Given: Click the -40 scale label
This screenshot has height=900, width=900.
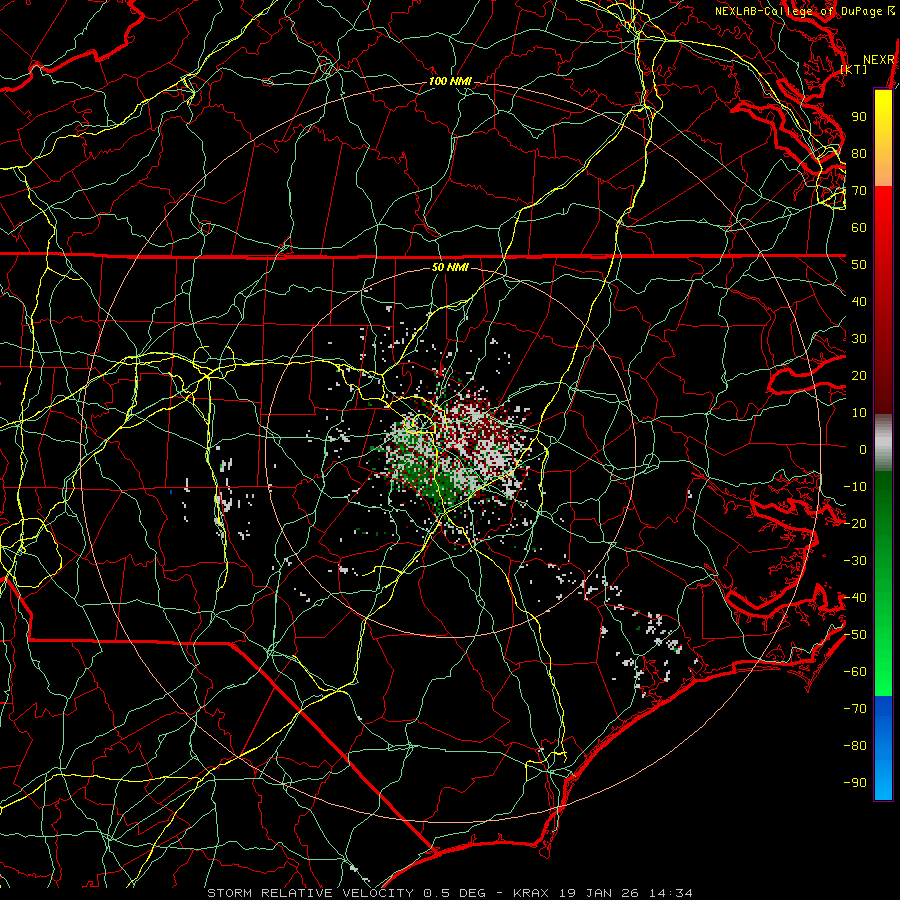Looking at the screenshot, I should (x=855, y=598).
